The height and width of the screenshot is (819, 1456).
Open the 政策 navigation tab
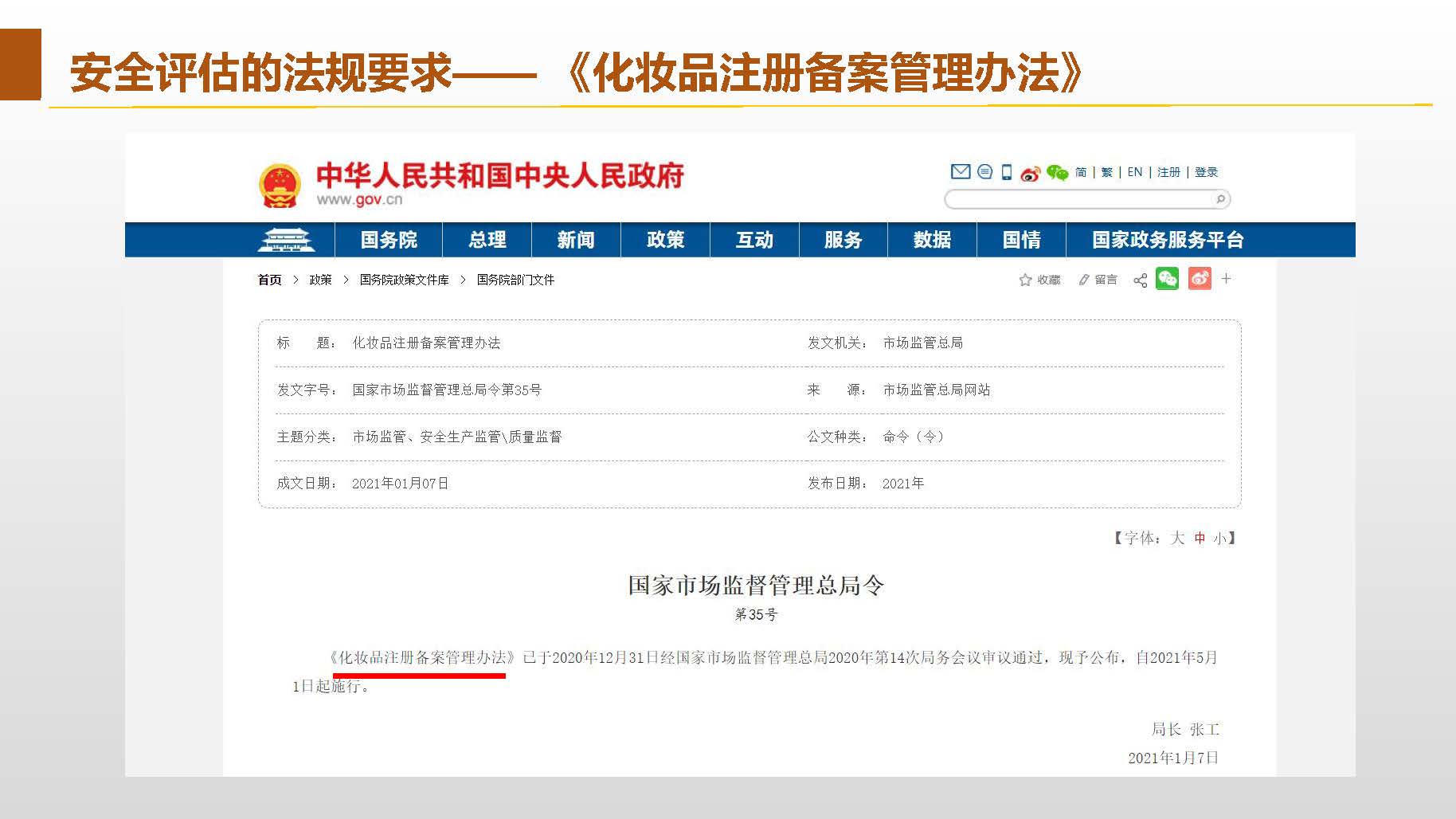point(665,240)
